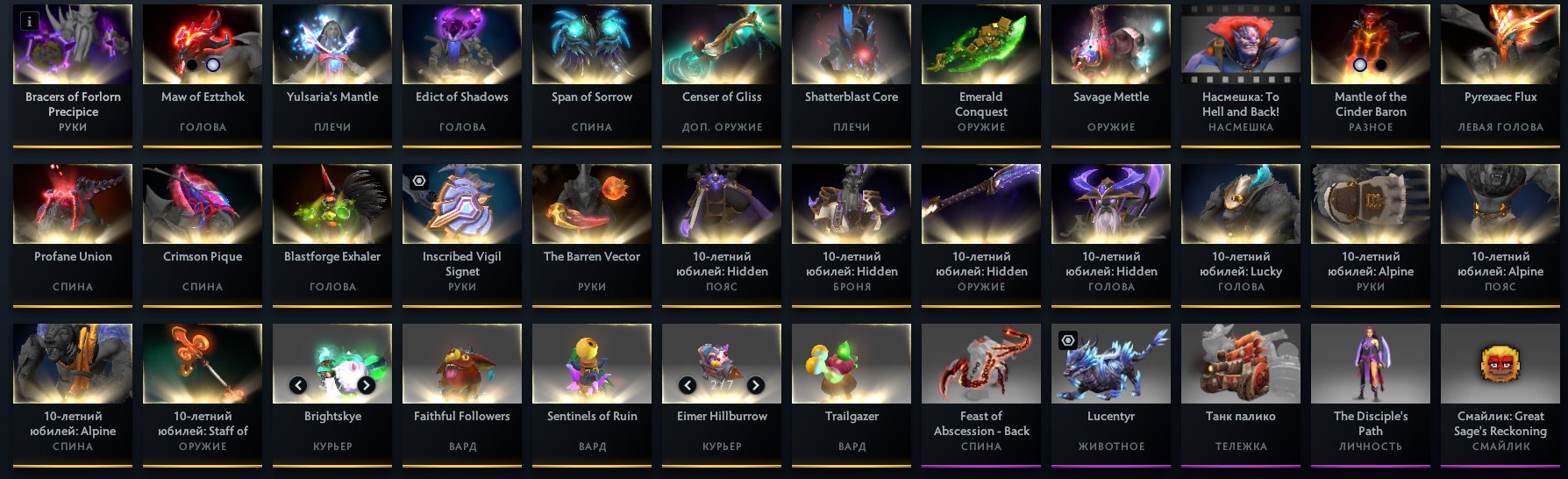Open the Emerald Conquest weapon item
The height and width of the screenshot is (479, 1568).
coord(981,75)
